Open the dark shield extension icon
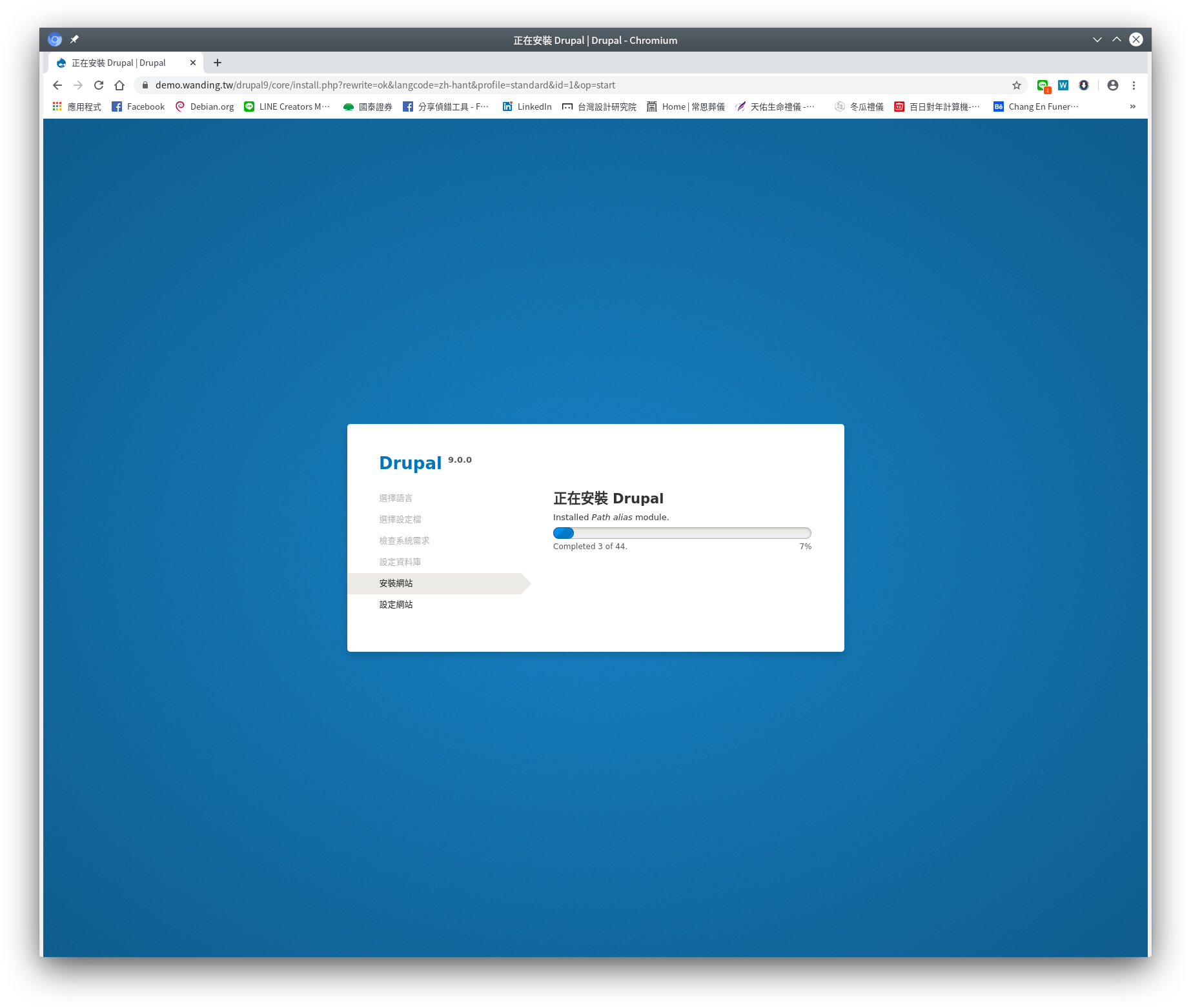 (x=1084, y=85)
